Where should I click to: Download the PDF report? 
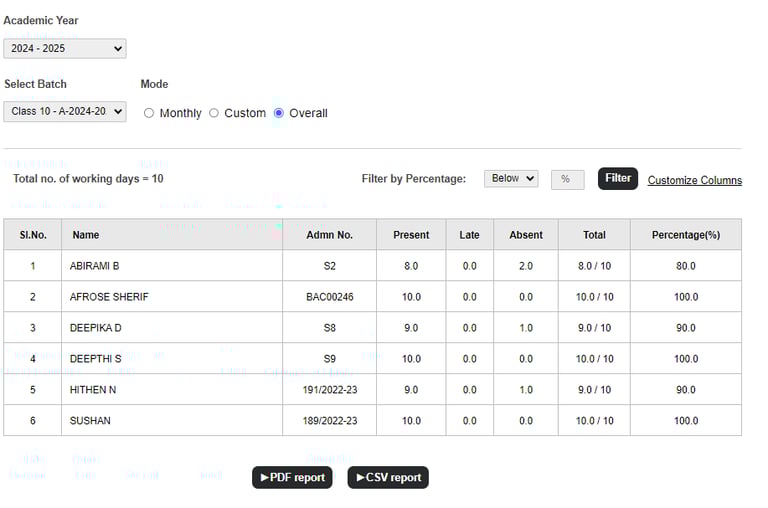pos(292,477)
